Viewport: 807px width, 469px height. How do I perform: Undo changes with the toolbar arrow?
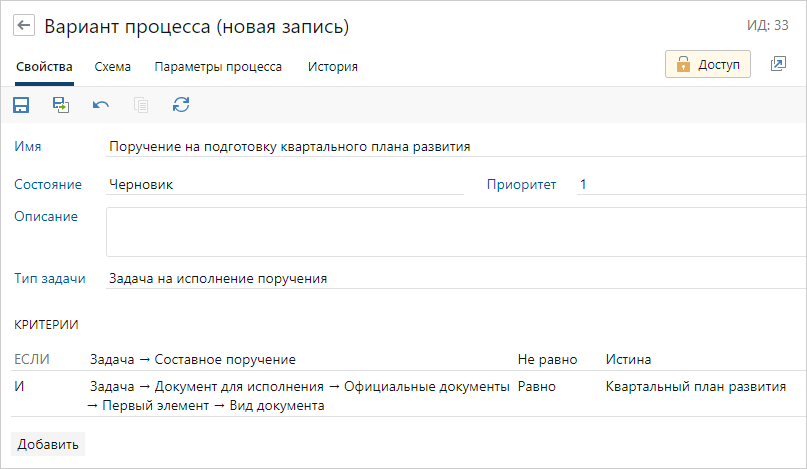[x=101, y=104]
